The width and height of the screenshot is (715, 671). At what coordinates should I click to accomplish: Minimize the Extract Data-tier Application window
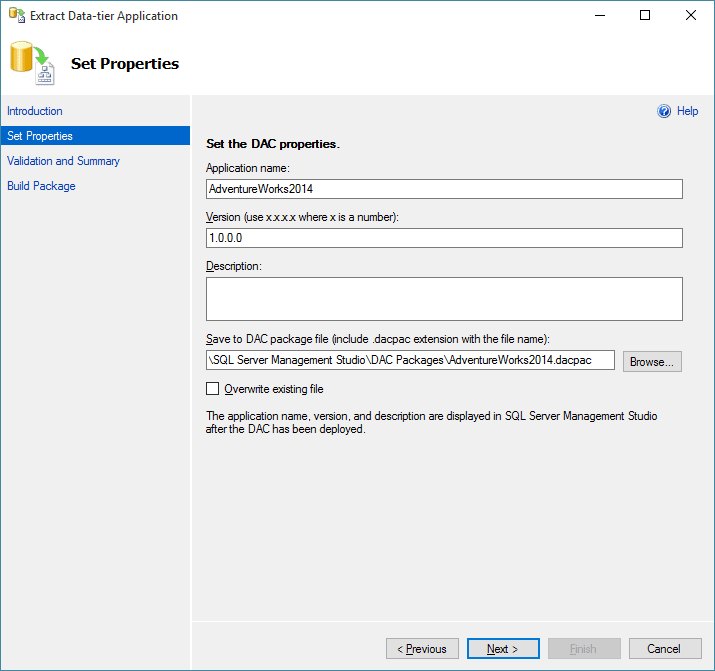point(600,15)
